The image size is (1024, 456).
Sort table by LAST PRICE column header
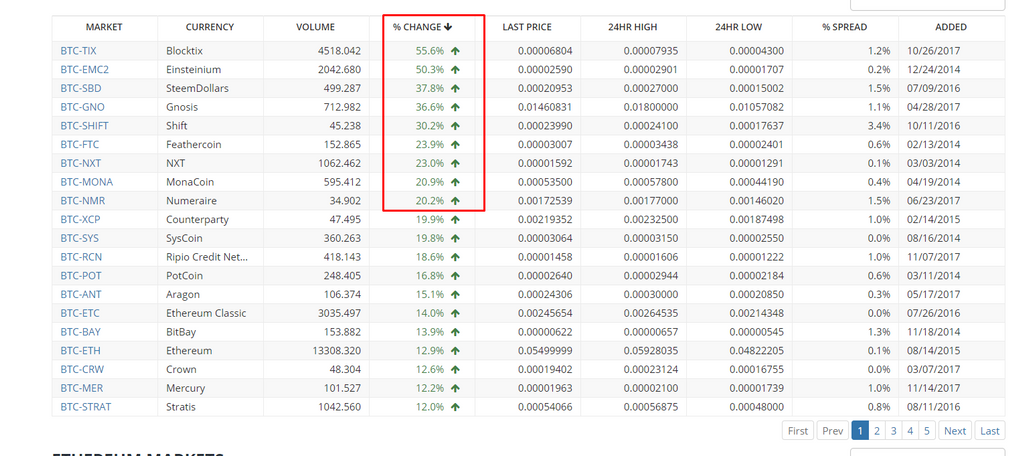(527, 27)
